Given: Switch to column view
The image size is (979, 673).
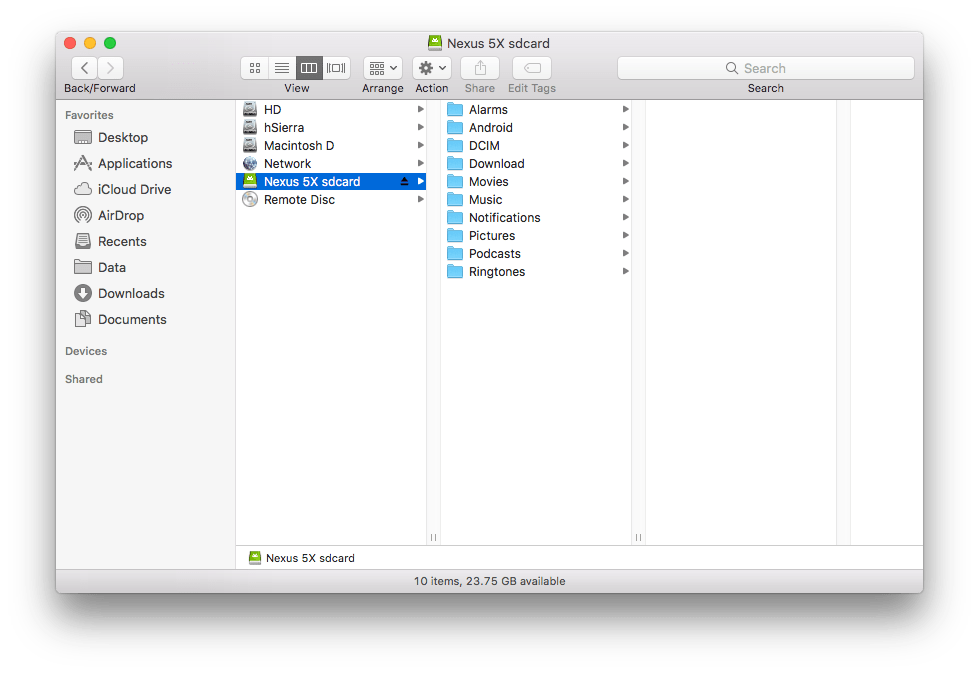Looking at the screenshot, I should [309, 67].
